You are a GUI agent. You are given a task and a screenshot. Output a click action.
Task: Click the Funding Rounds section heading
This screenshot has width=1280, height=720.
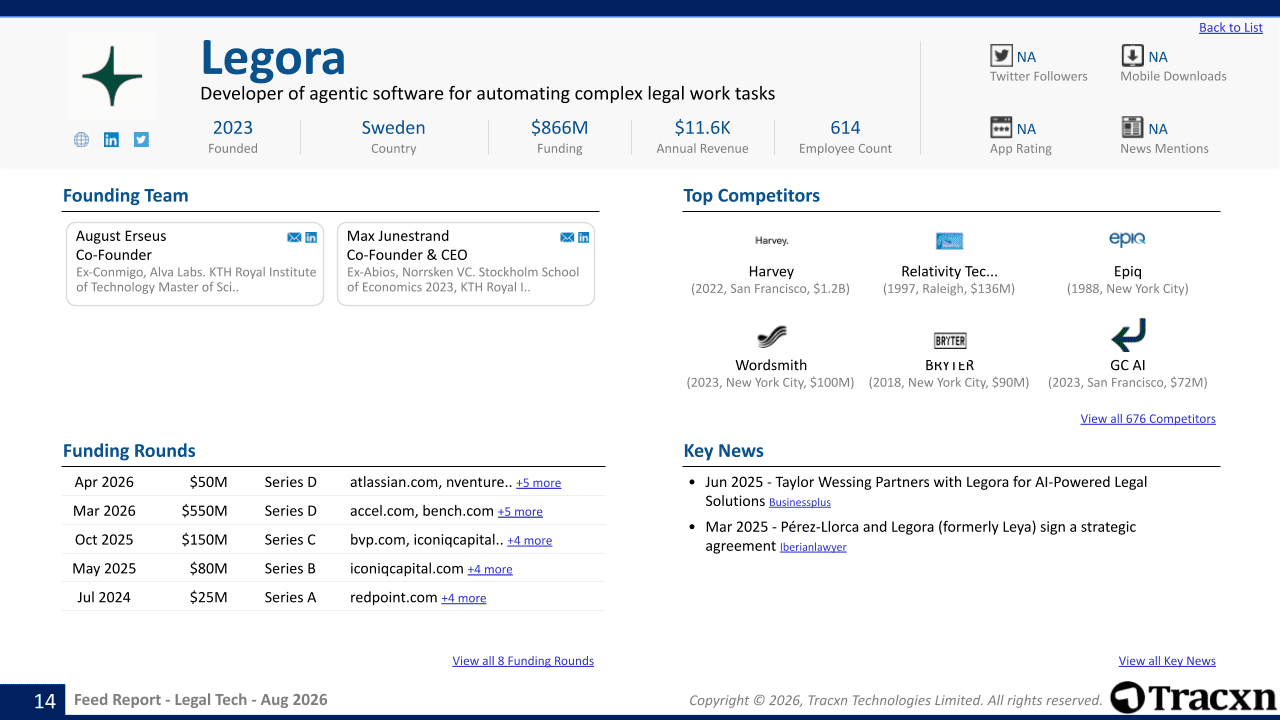coord(129,451)
